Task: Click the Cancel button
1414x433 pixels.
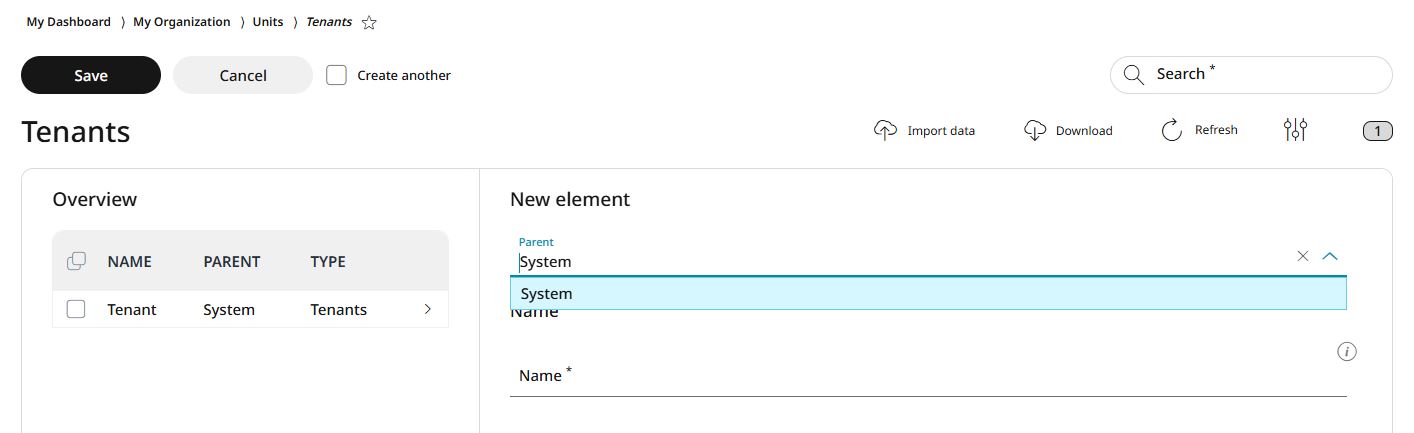Action: 243,75
